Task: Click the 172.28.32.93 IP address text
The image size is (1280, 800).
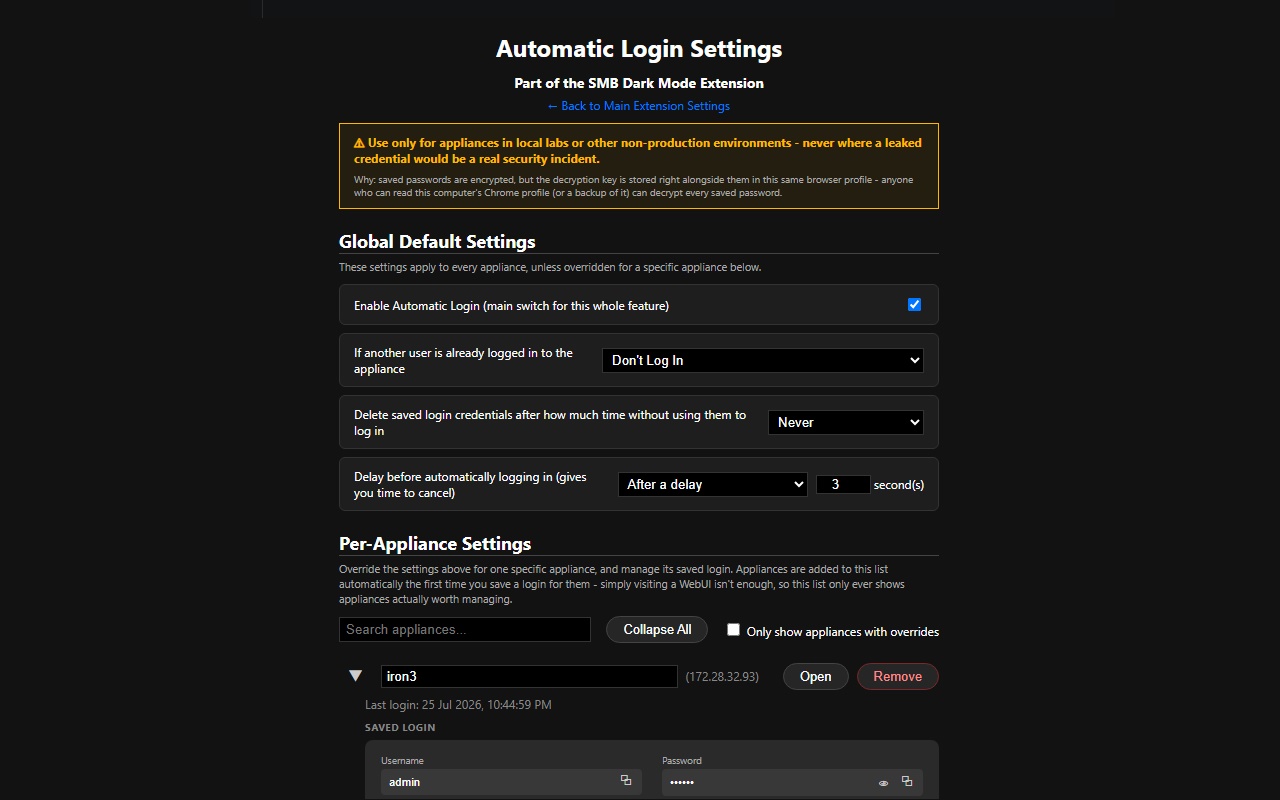Action: coord(722,677)
